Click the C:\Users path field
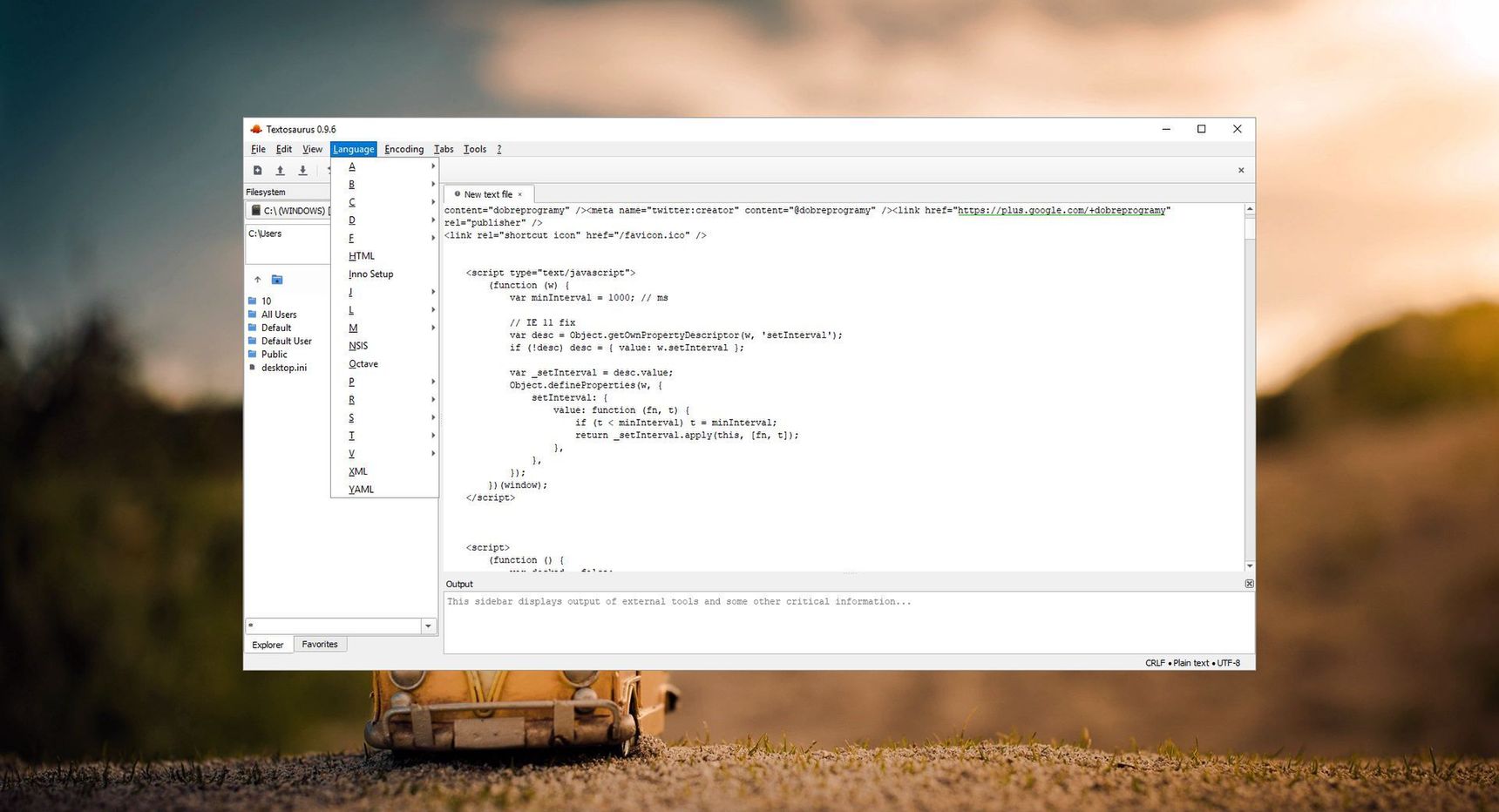Image resolution: width=1499 pixels, height=812 pixels. [x=288, y=243]
